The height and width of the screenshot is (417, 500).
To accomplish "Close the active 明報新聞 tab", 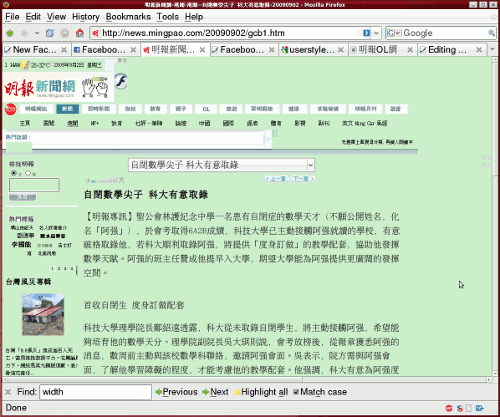I will [202, 50].
